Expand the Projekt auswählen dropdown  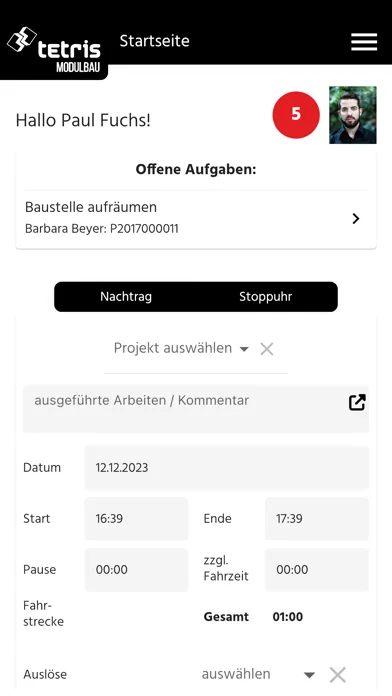coord(181,348)
